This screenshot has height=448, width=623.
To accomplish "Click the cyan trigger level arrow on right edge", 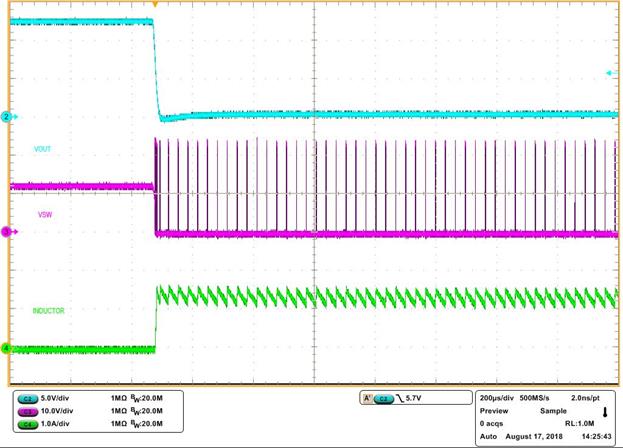I will pos(611,73).
